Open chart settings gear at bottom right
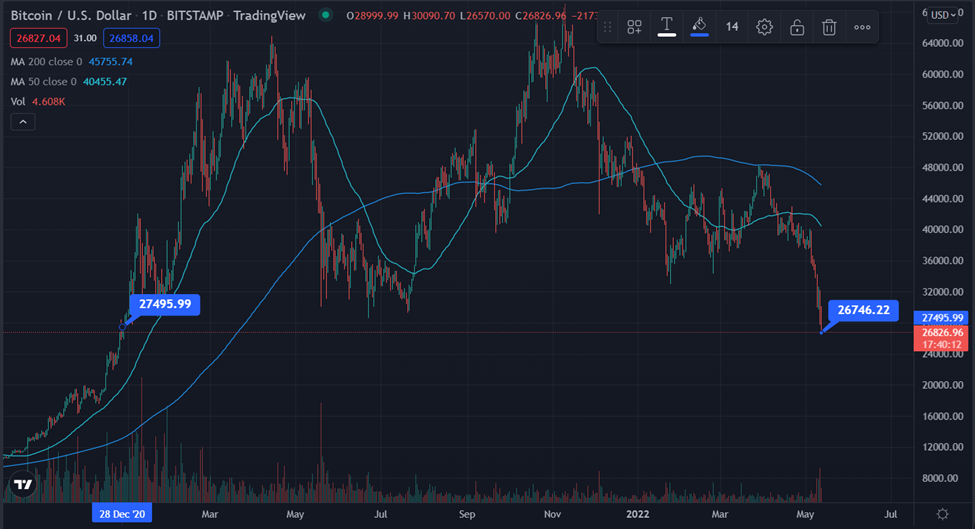This screenshot has height=529, width=975. pos(943,514)
